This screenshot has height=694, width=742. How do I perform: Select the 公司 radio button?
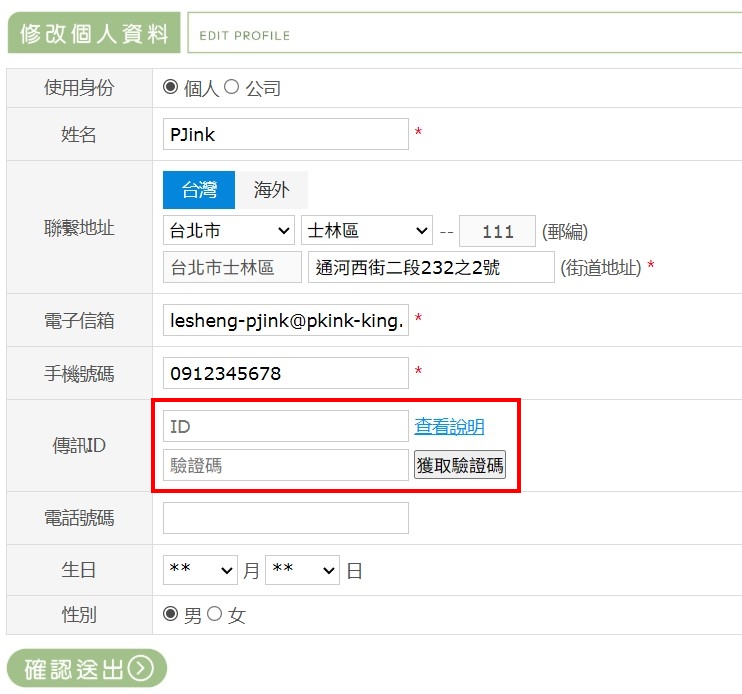click(x=231, y=87)
